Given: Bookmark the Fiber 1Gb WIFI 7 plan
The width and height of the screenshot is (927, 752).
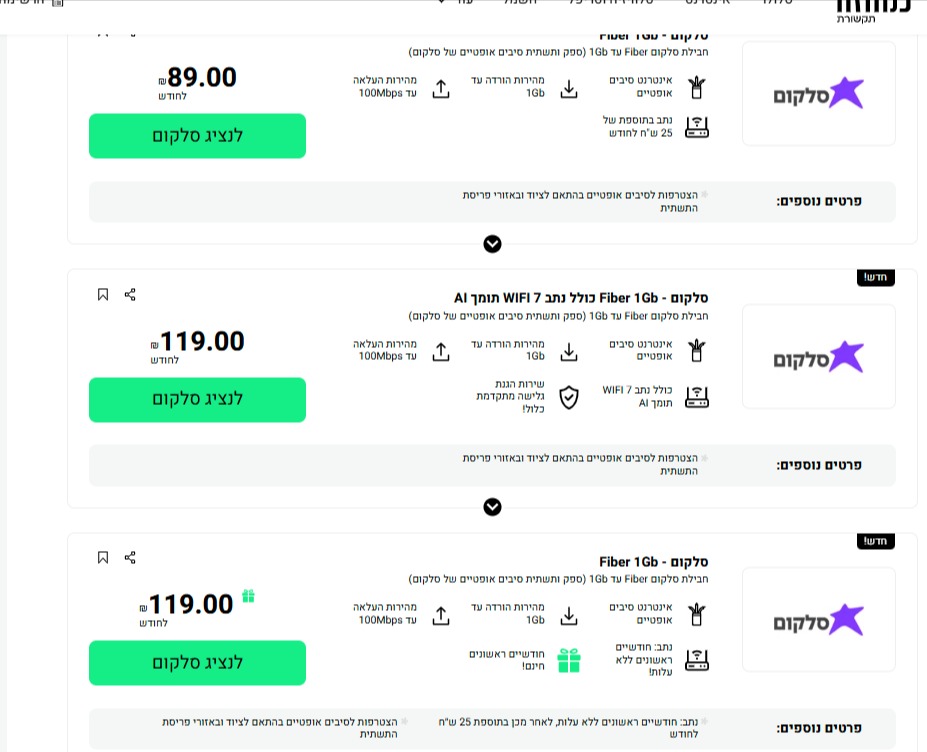Looking at the screenshot, I should [x=103, y=295].
